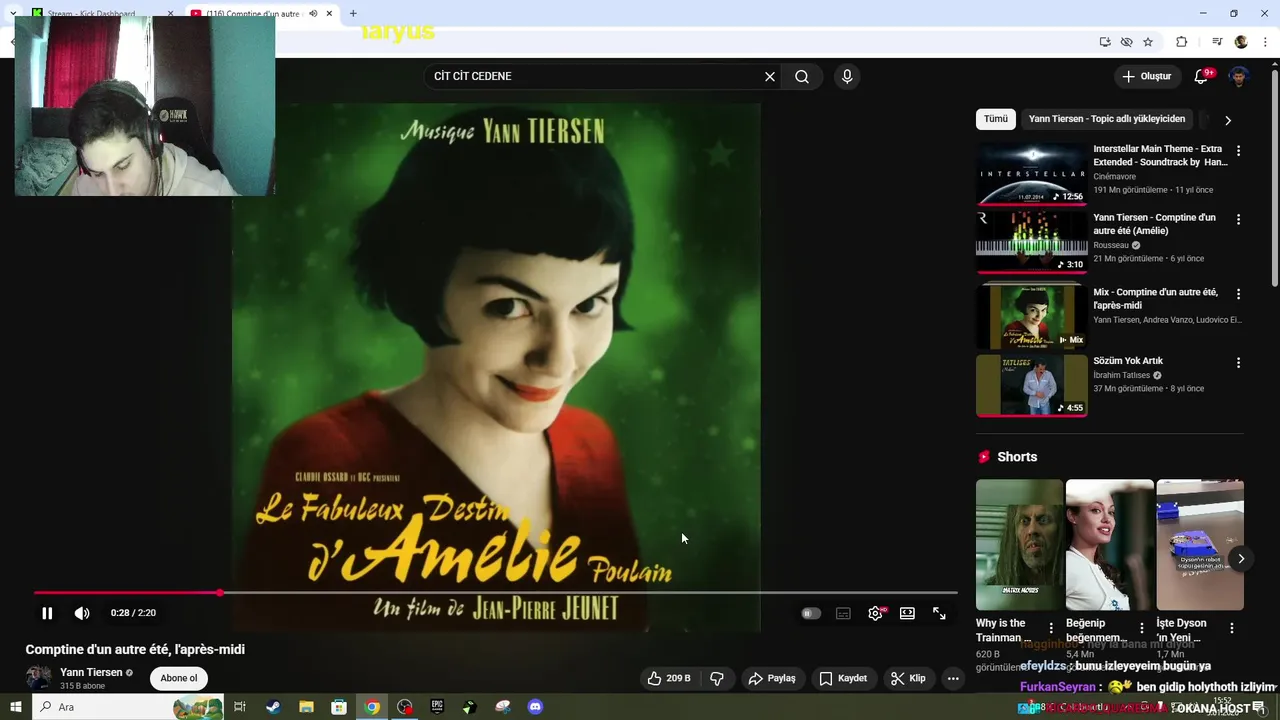Open Epic Games Launcher from the taskbar
The image size is (1280, 720).
(437, 707)
